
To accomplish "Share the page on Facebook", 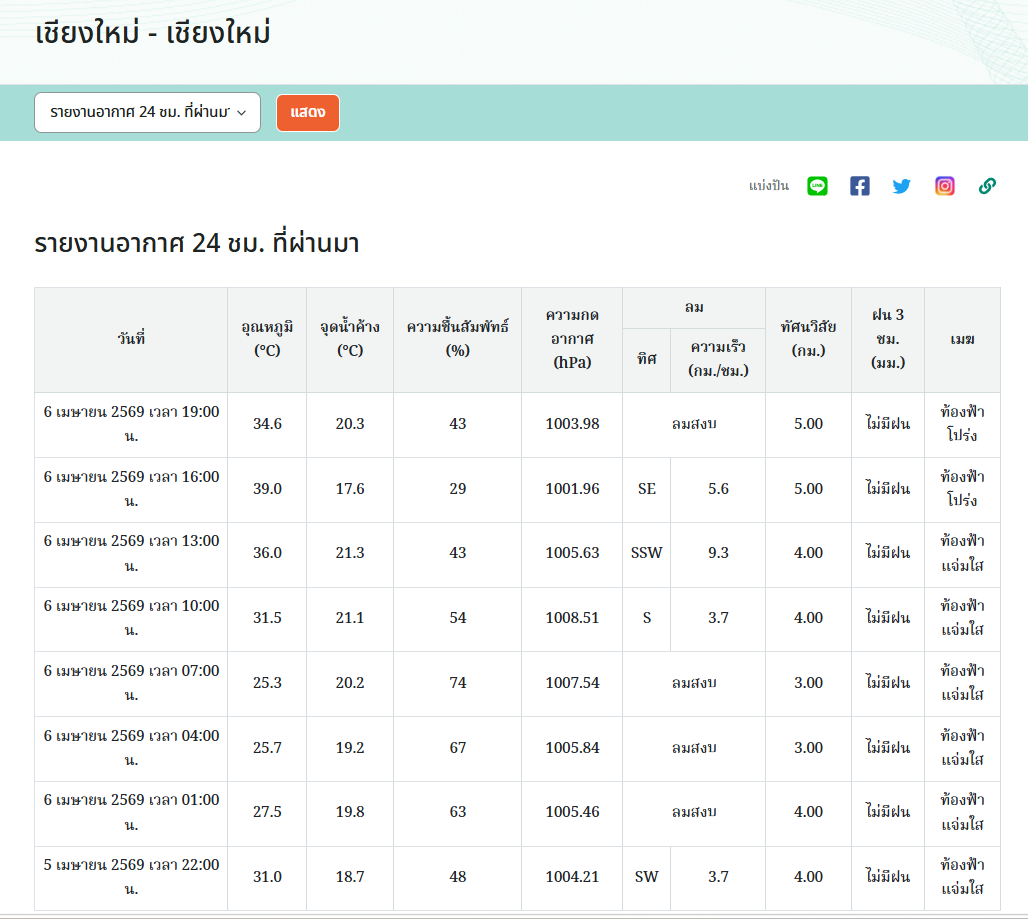I will [x=860, y=186].
